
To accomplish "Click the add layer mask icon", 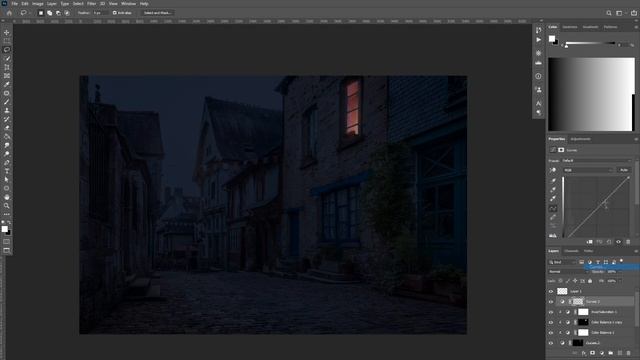I will (593, 353).
